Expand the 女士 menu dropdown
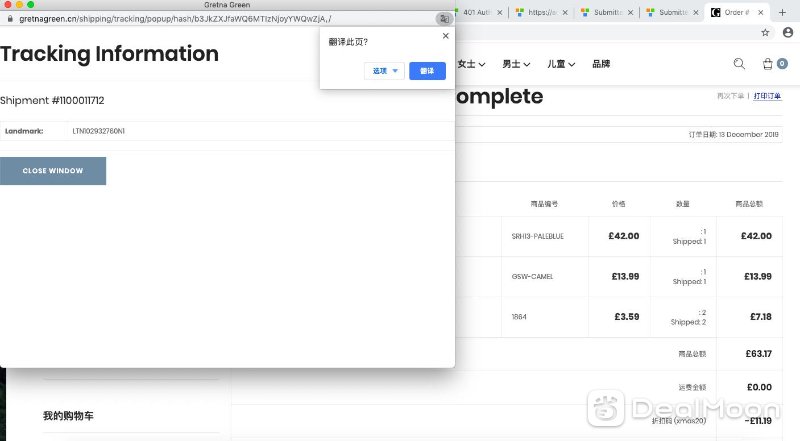This screenshot has width=800, height=441. click(x=471, y=64)
